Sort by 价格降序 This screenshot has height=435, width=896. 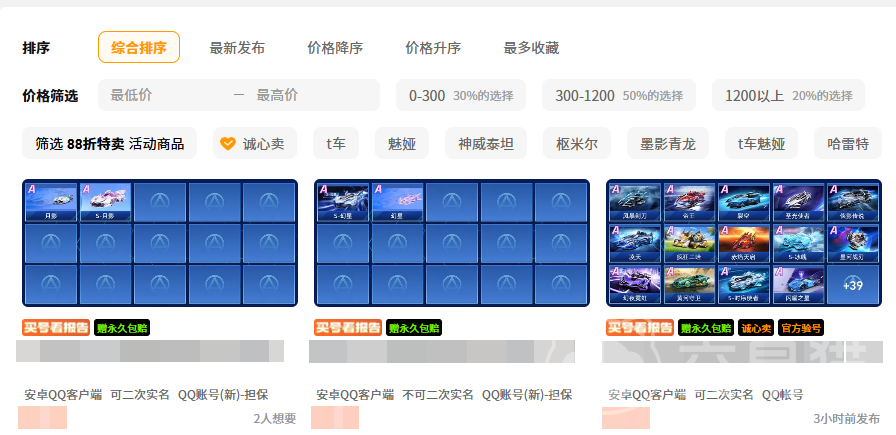click(335, 48)
